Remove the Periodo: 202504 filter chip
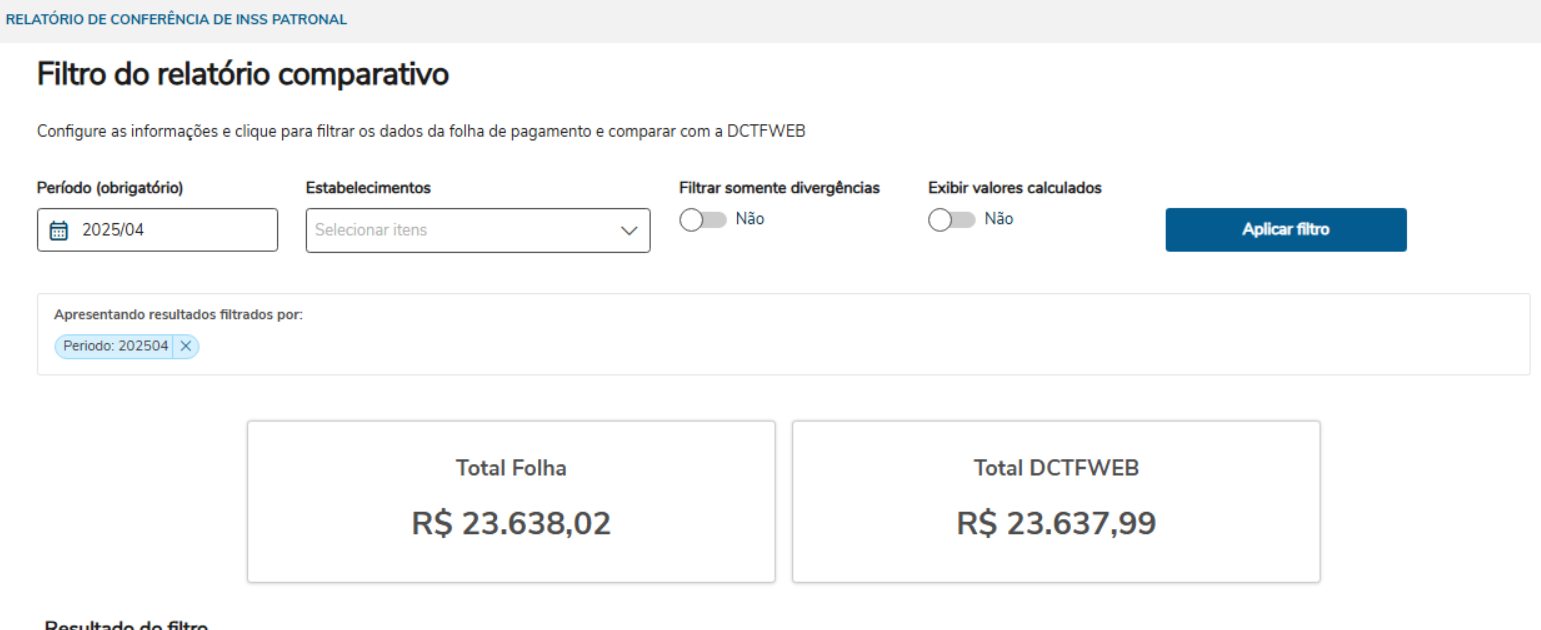The height and width of the screenshot is (630, 1541). (x=186, y=346)
